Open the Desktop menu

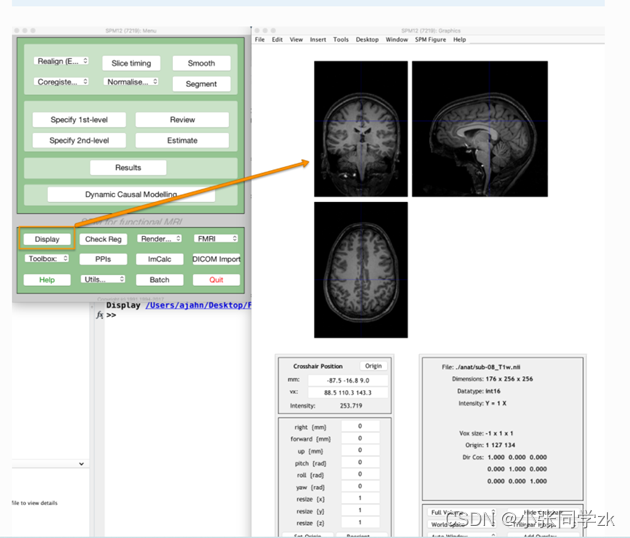click(367, 39)
